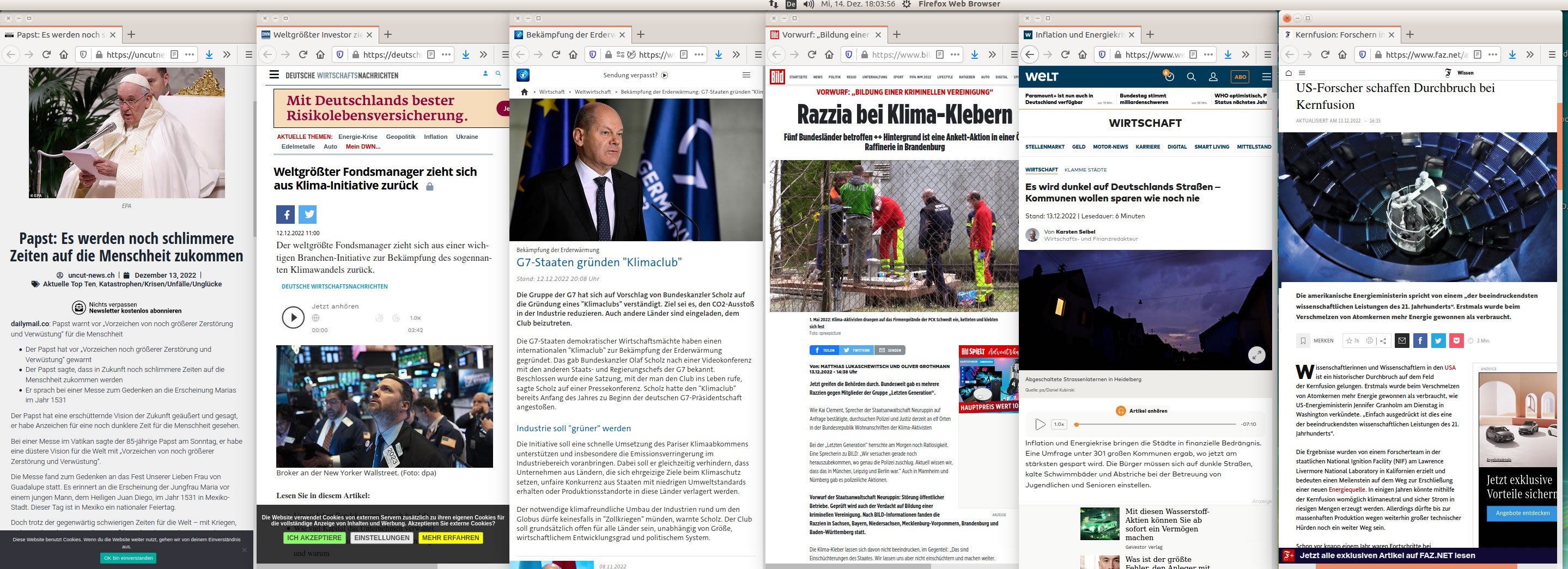Screen dimensions: 1568x569
Task: Open DWN search magnifier icon
Action: click(498, 73)
